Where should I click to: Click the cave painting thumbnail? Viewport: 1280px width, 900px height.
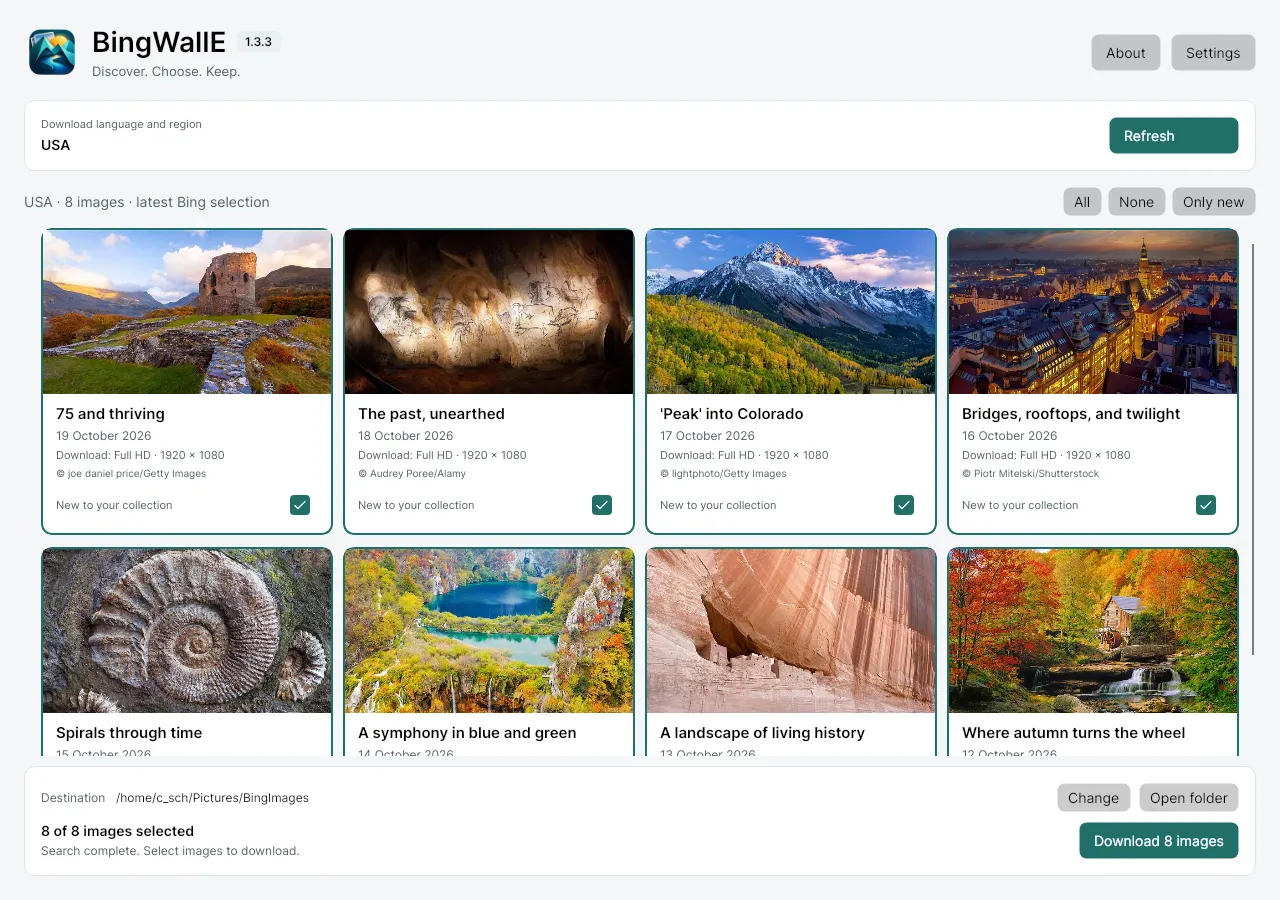[489, 312]
